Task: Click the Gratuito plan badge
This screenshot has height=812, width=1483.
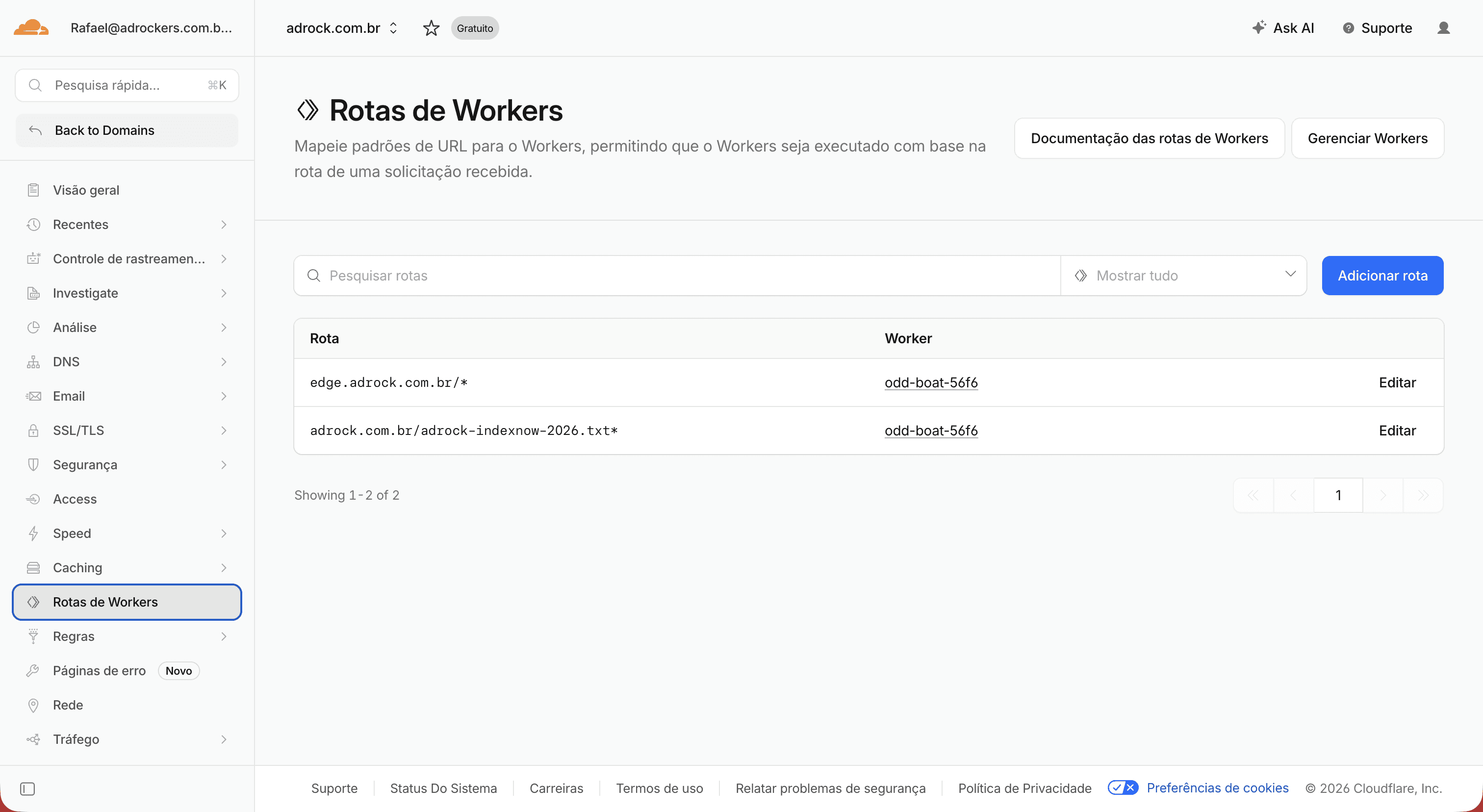Action: point(474,27)
